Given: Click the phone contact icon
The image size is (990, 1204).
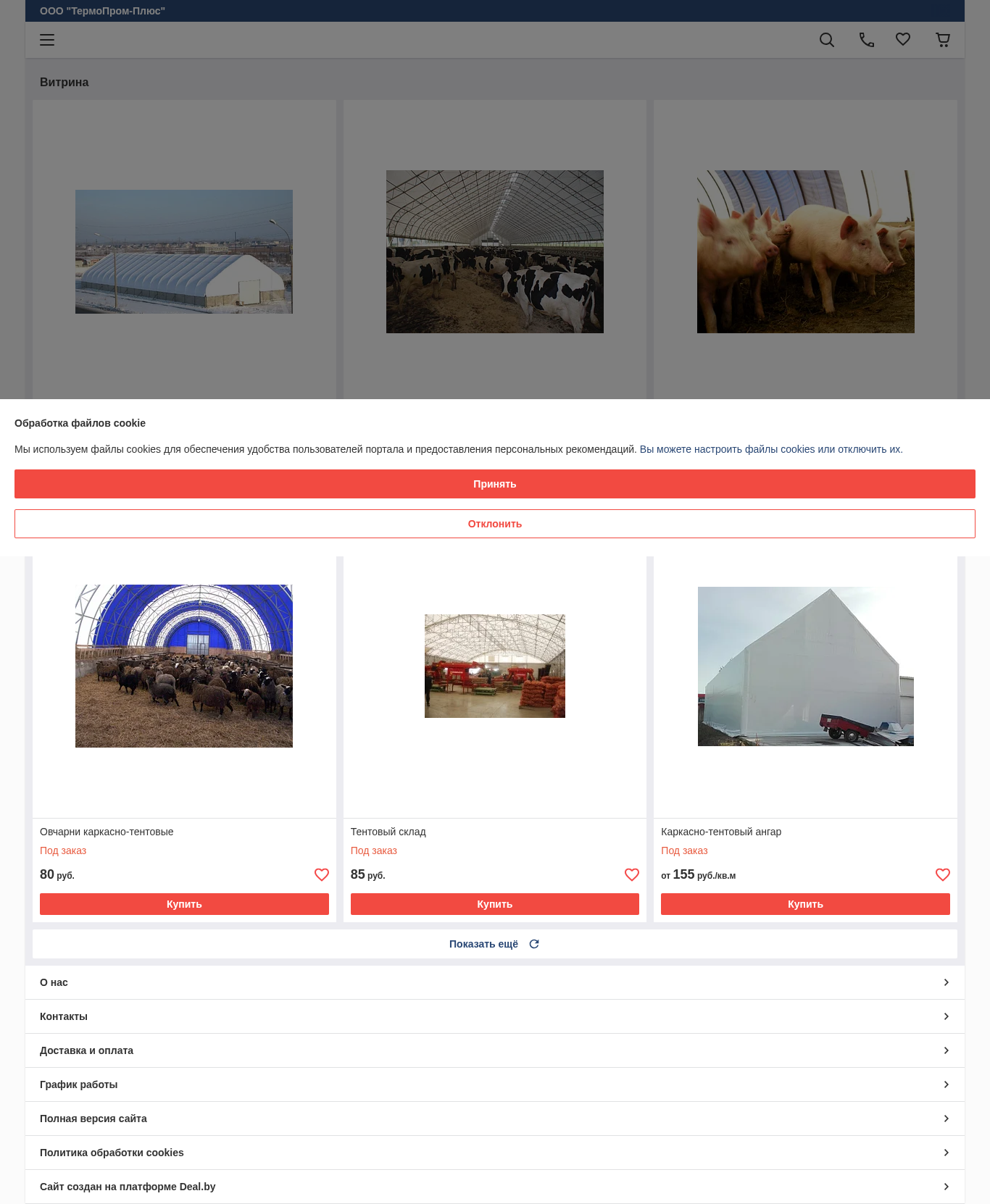Looking at the screenshot, I should [x=867, y=40].
